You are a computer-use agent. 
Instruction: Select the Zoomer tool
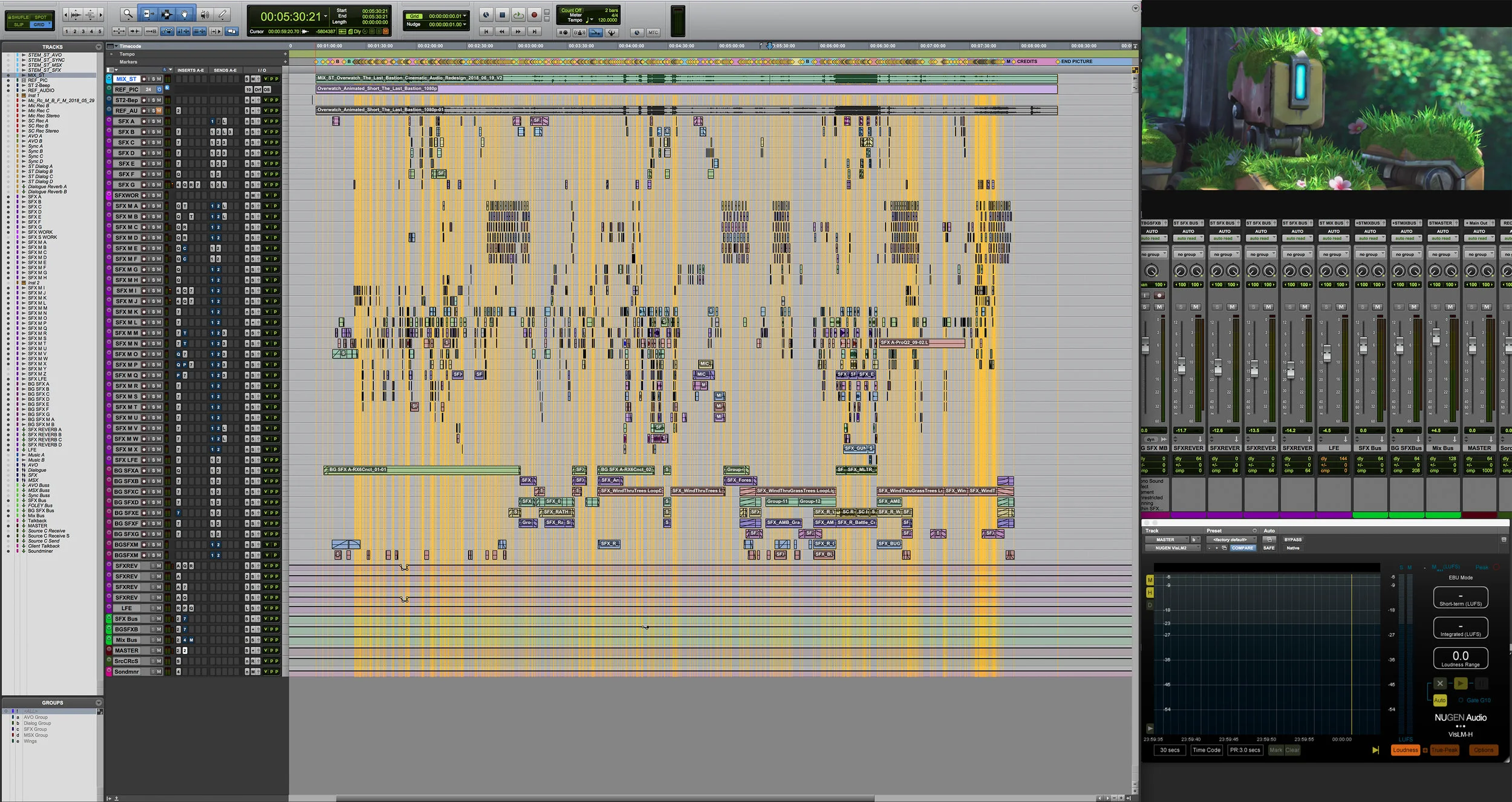pos(128,14)
